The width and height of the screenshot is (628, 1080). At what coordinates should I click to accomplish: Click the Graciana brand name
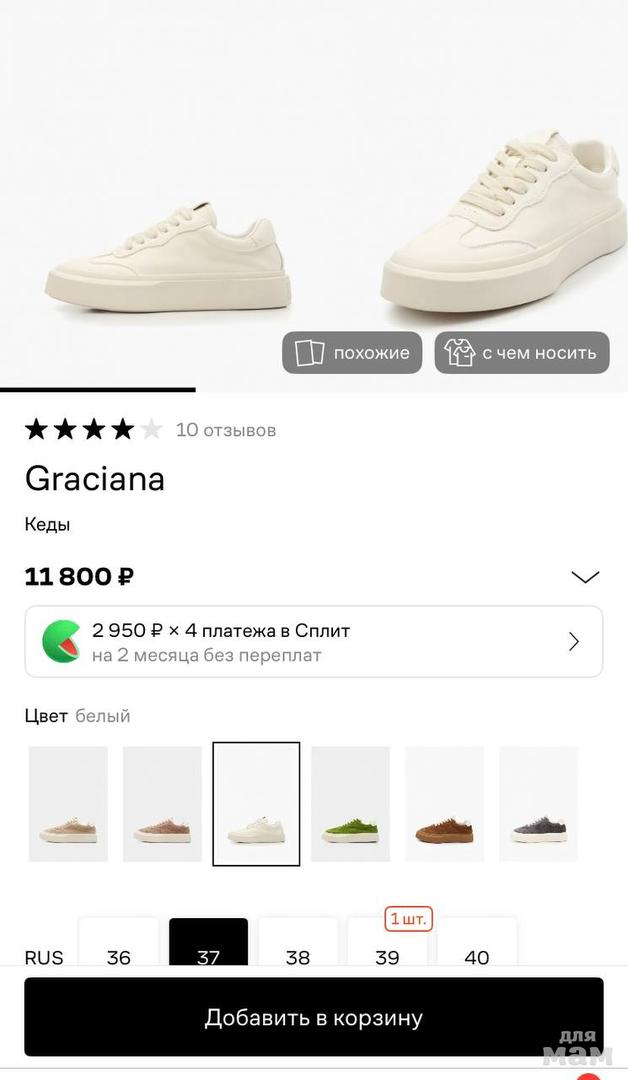tap(95, 479)
